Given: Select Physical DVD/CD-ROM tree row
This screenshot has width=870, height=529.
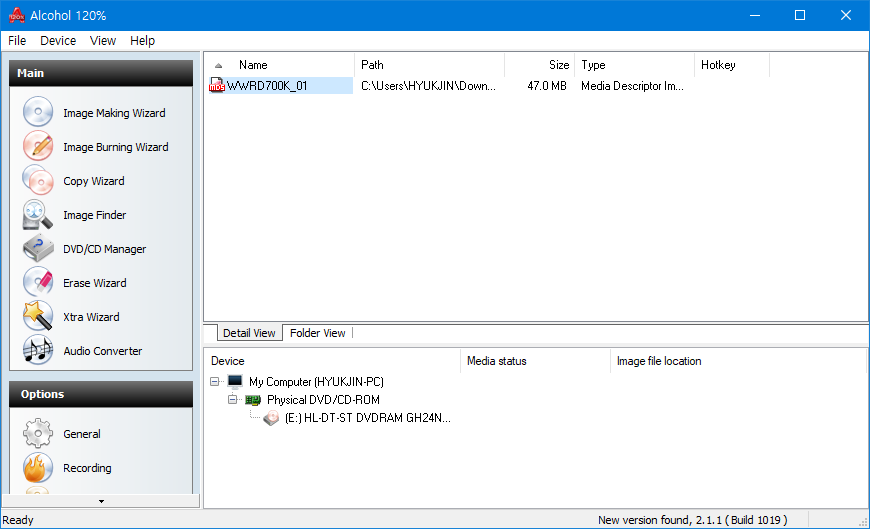Looking at the screenshot, I should coord(323,400).
